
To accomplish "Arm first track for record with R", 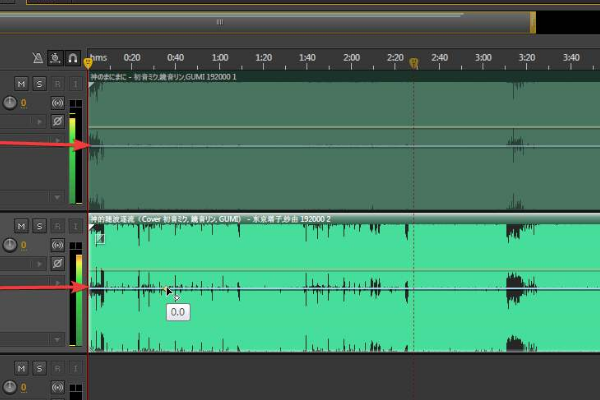I will (x=57, y=84).
